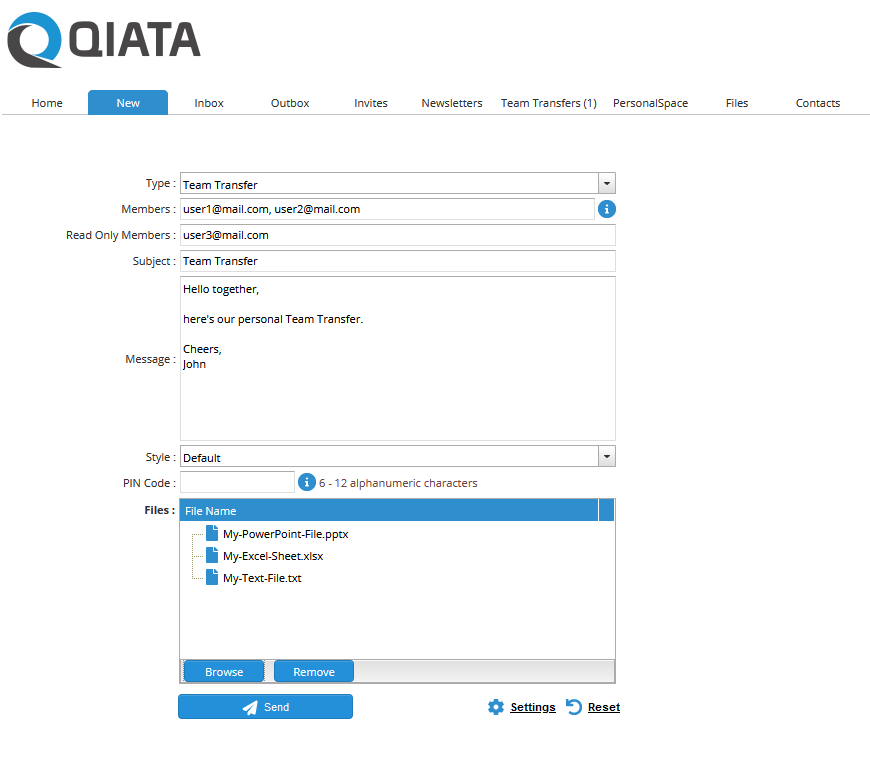
Task: Click the QIATA logo
Action: (104, 40)
